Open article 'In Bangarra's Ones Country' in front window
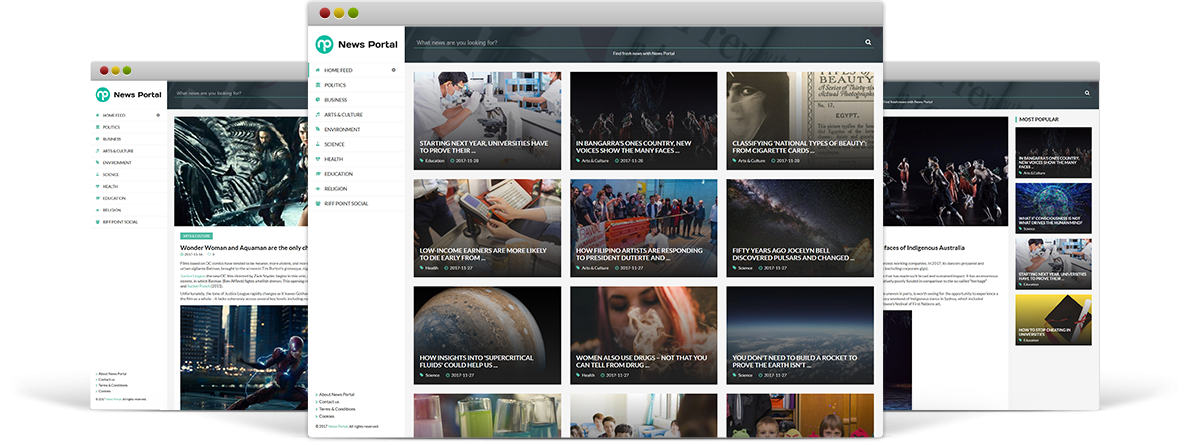This screenshot has height=445, width=1190. 644,121
